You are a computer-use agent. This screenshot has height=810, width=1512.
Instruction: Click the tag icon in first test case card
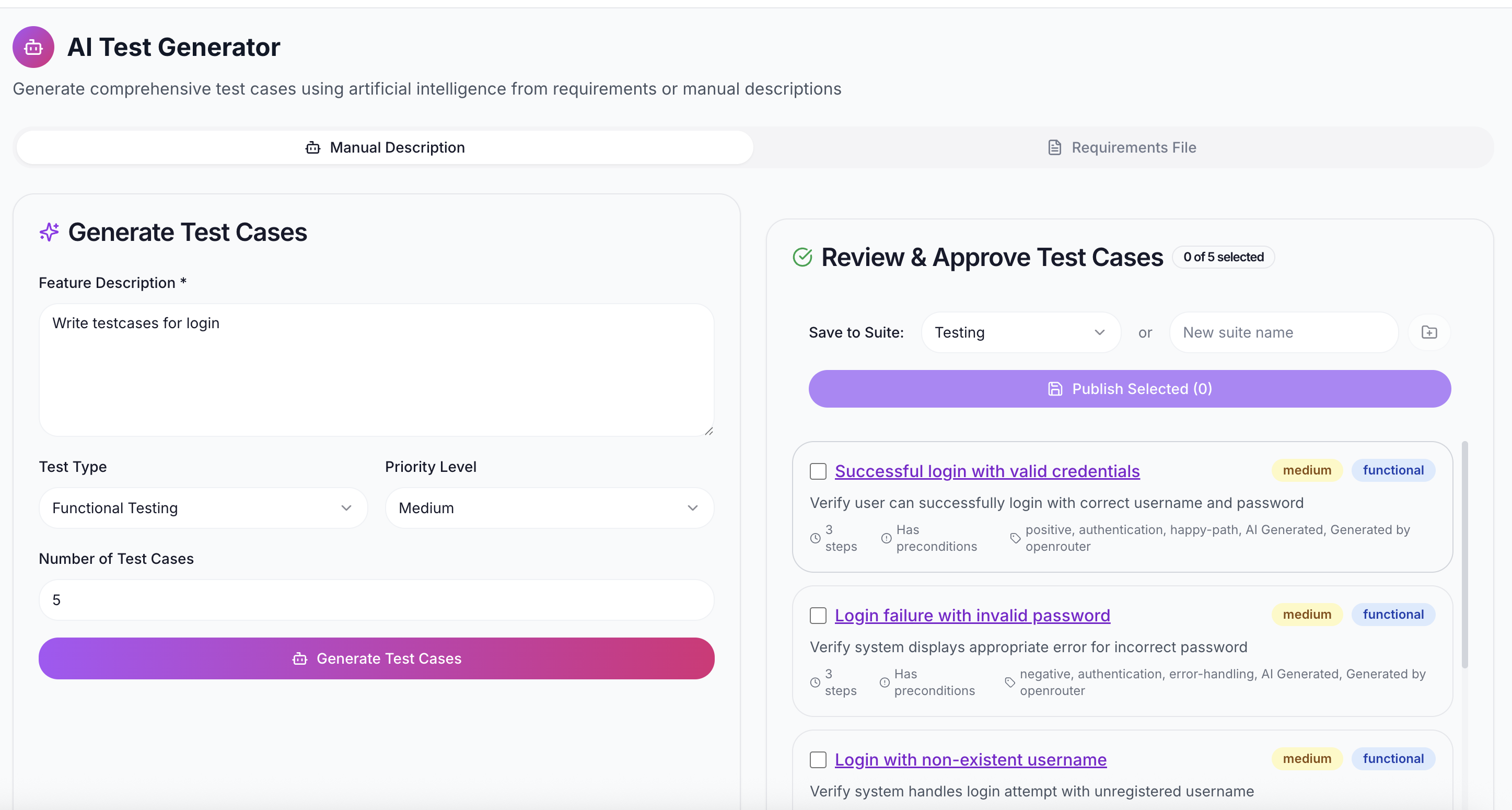click(x=1015, y=538)
